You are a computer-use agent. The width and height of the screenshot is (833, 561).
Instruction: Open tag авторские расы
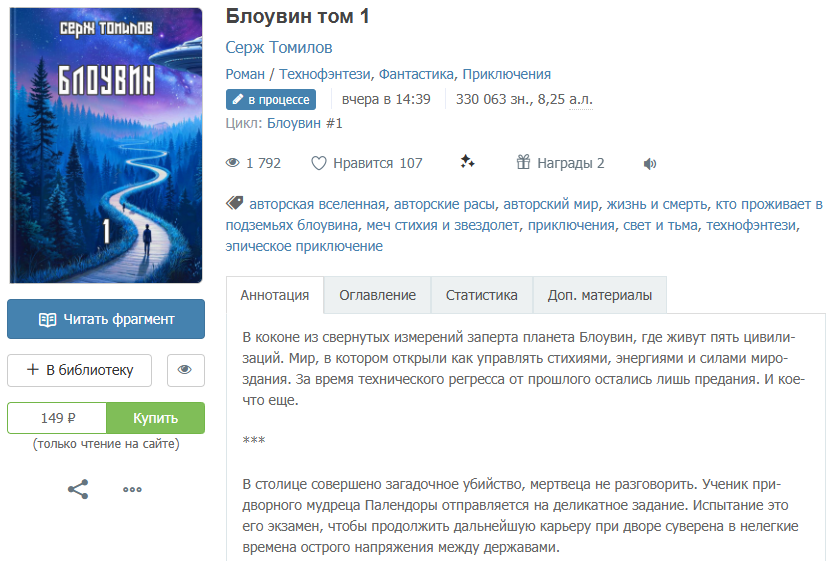pyautogui.click(x=444, y=204)
